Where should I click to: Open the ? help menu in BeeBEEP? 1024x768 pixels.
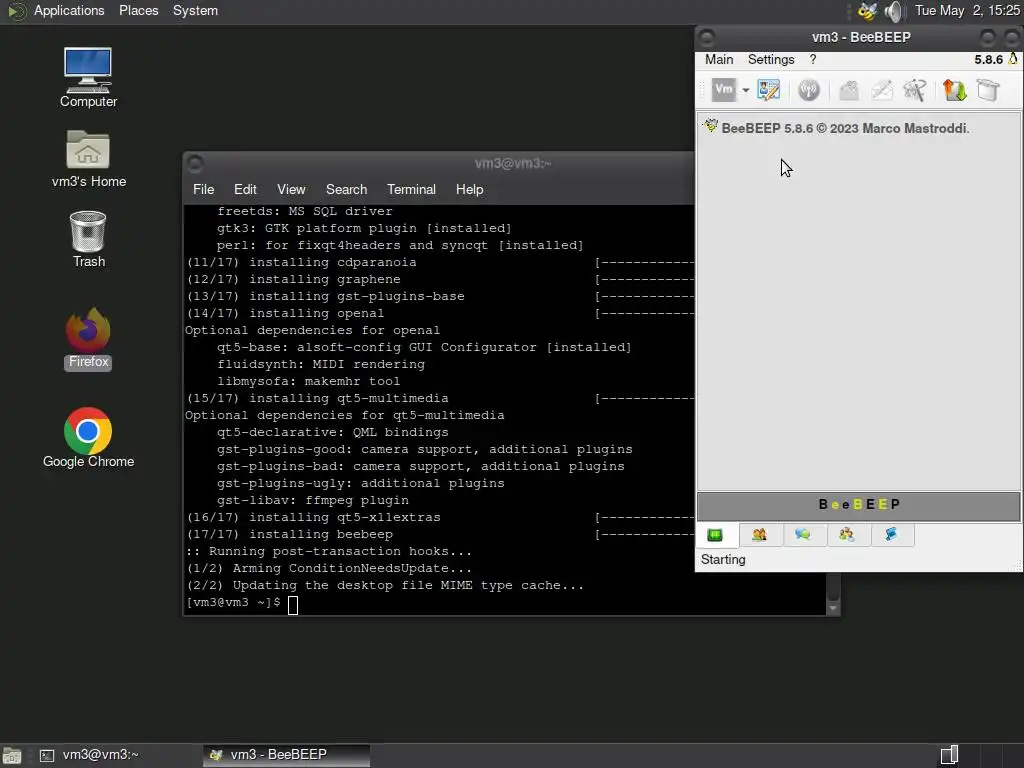tap(813, 59)
